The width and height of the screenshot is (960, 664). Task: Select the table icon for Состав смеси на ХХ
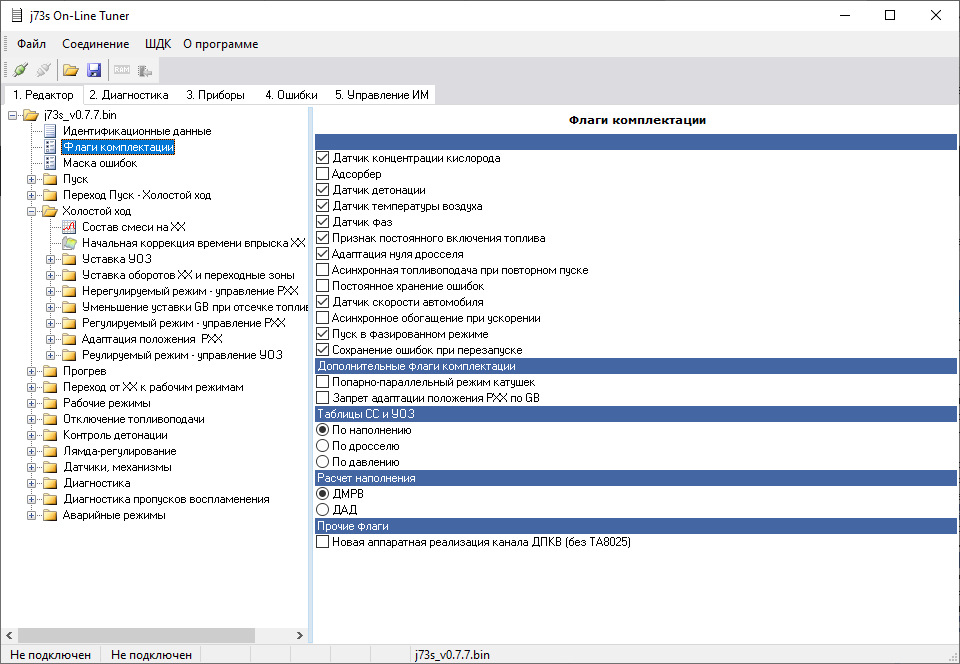[x=69, y=227]
